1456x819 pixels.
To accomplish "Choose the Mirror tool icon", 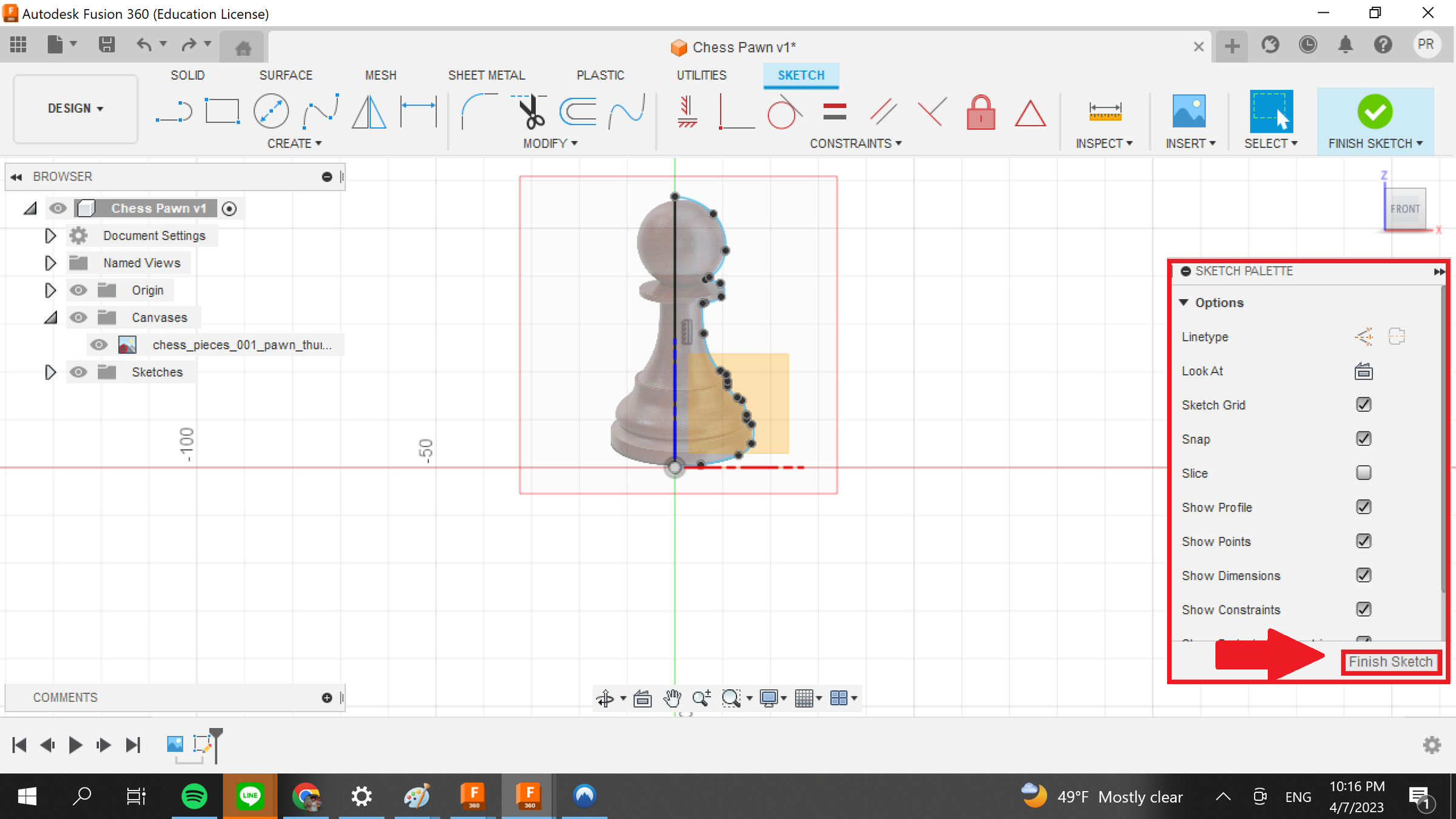I will [x=369, y=112].
